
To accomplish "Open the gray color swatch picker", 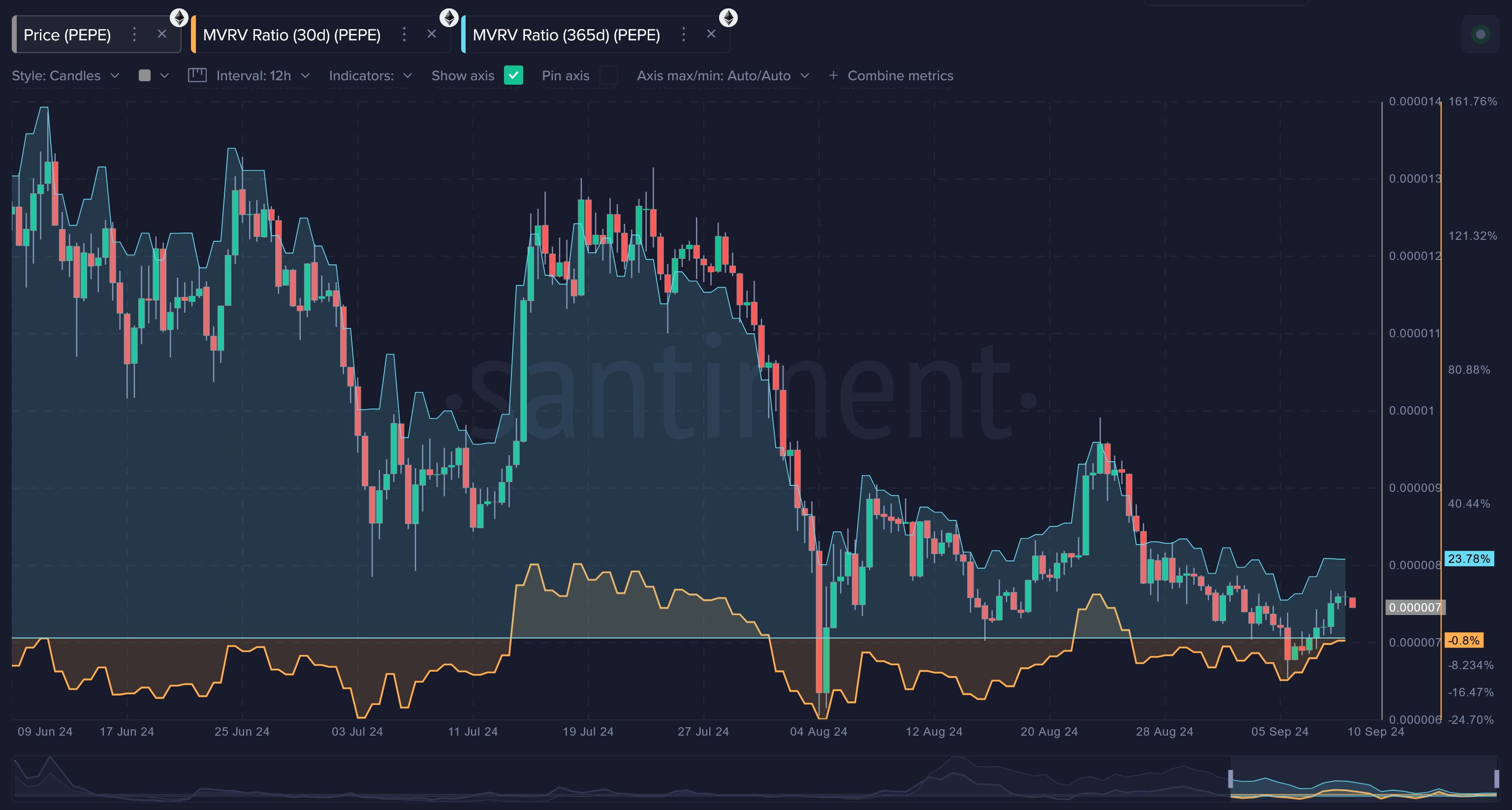I will click(144, 75).
